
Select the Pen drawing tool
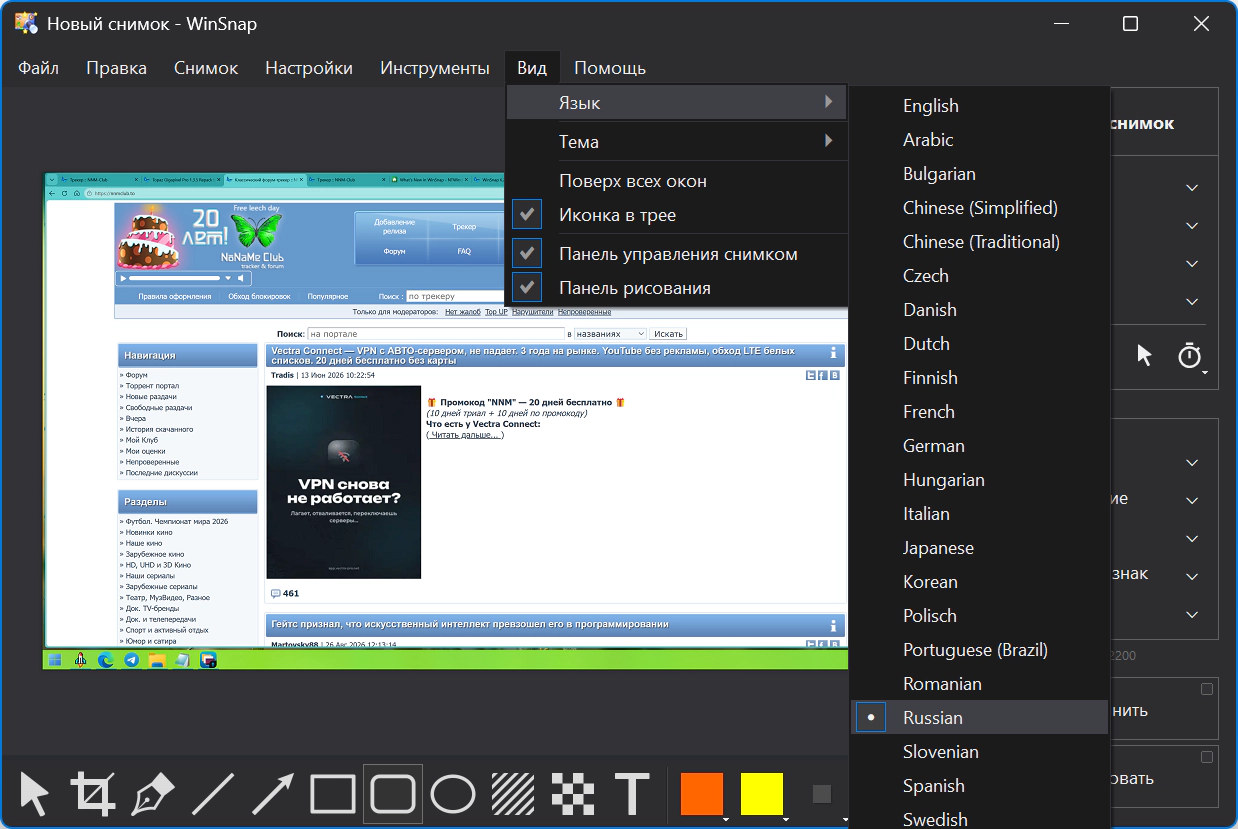[153, 794]
